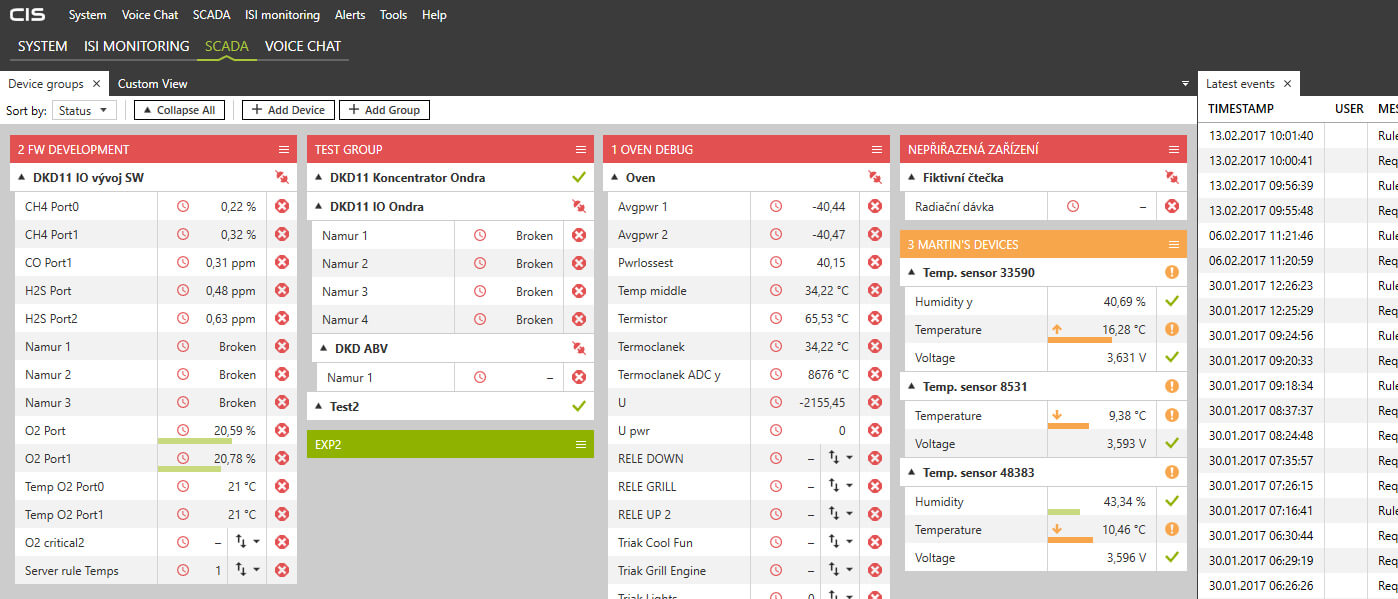The image size is (1398, 599).
Task: Click the clock icon next to Avgpwr 1
Action: (x=776, y=207)
